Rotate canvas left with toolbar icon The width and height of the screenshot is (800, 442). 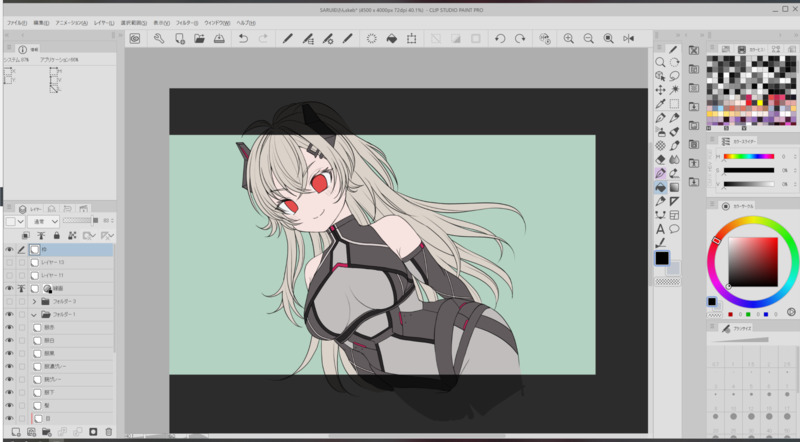pos(500,39)
